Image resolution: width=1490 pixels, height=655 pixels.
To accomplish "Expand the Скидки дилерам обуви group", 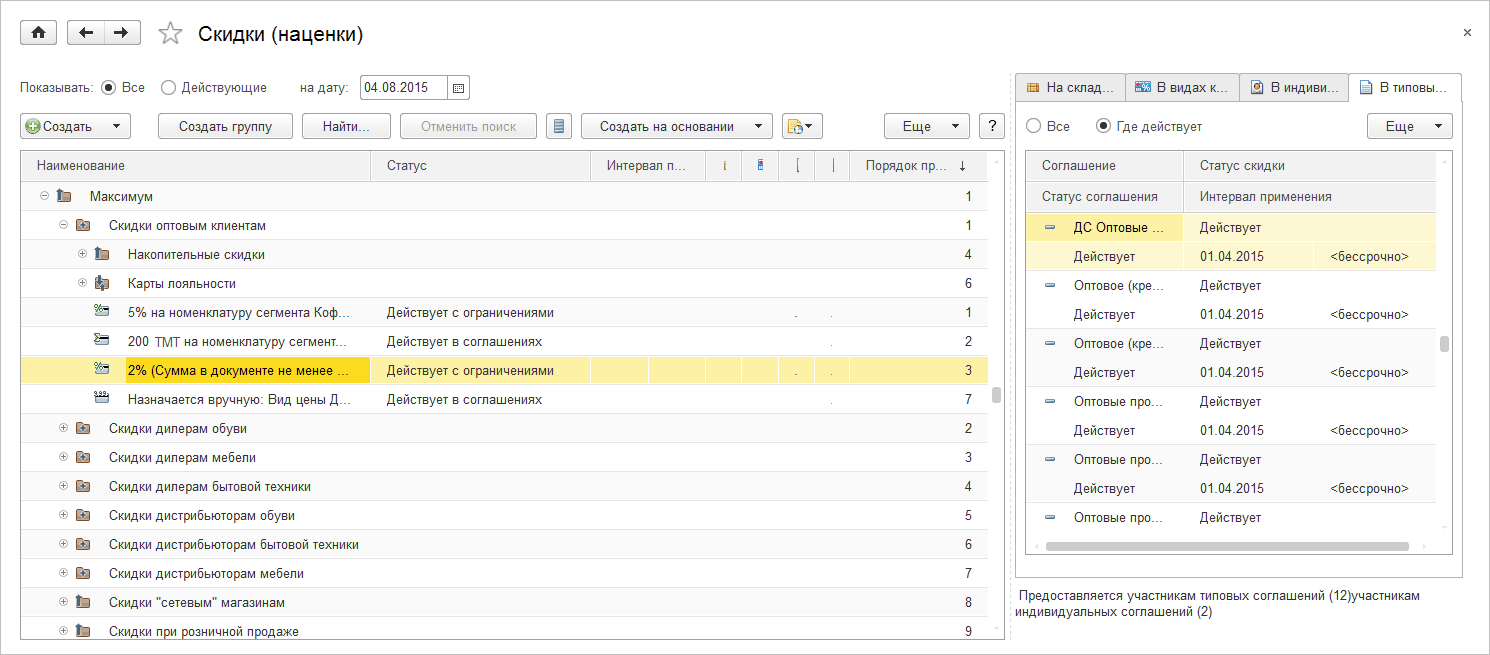I will [63, 428].
